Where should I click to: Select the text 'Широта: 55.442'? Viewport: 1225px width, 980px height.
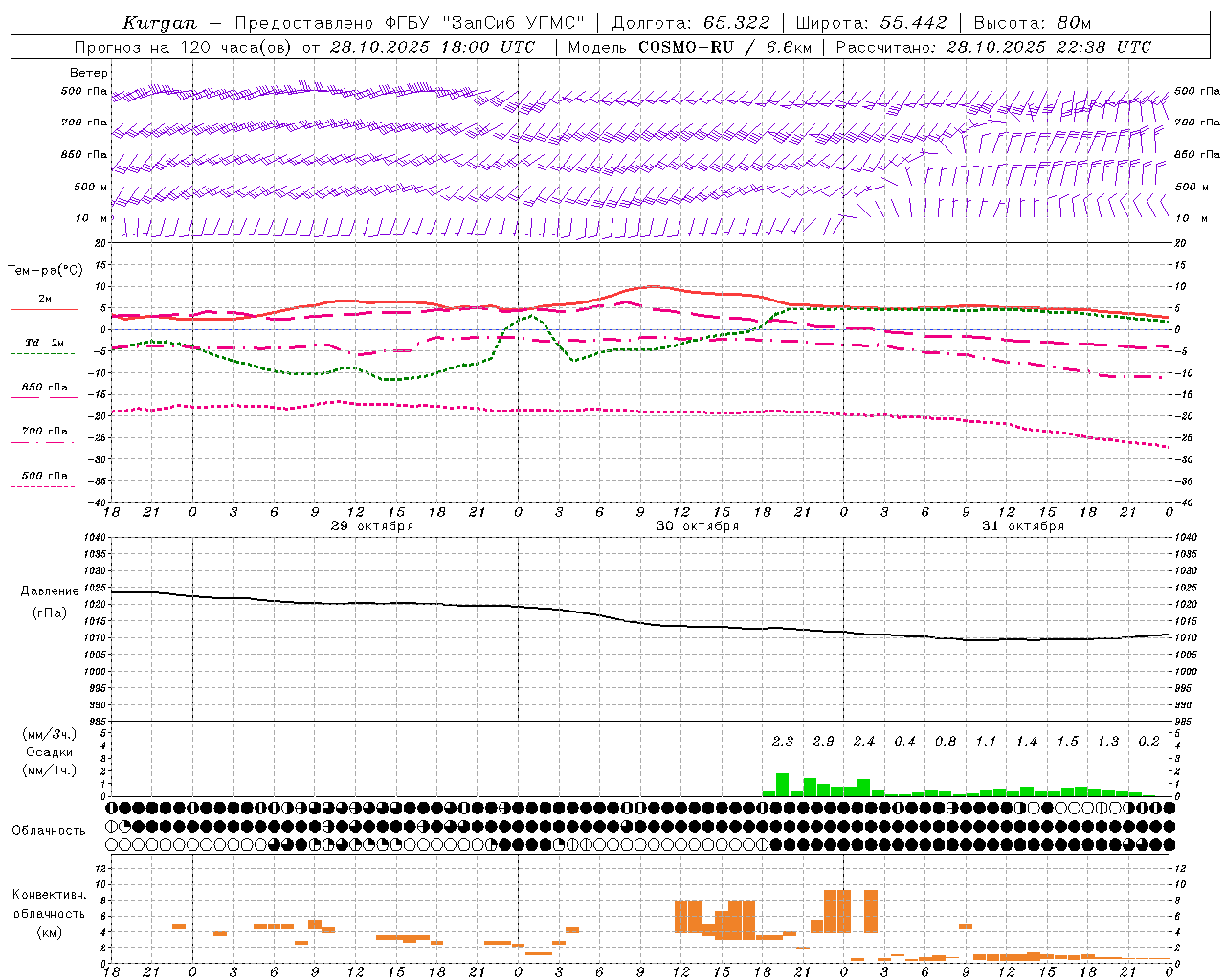point(872,23)
